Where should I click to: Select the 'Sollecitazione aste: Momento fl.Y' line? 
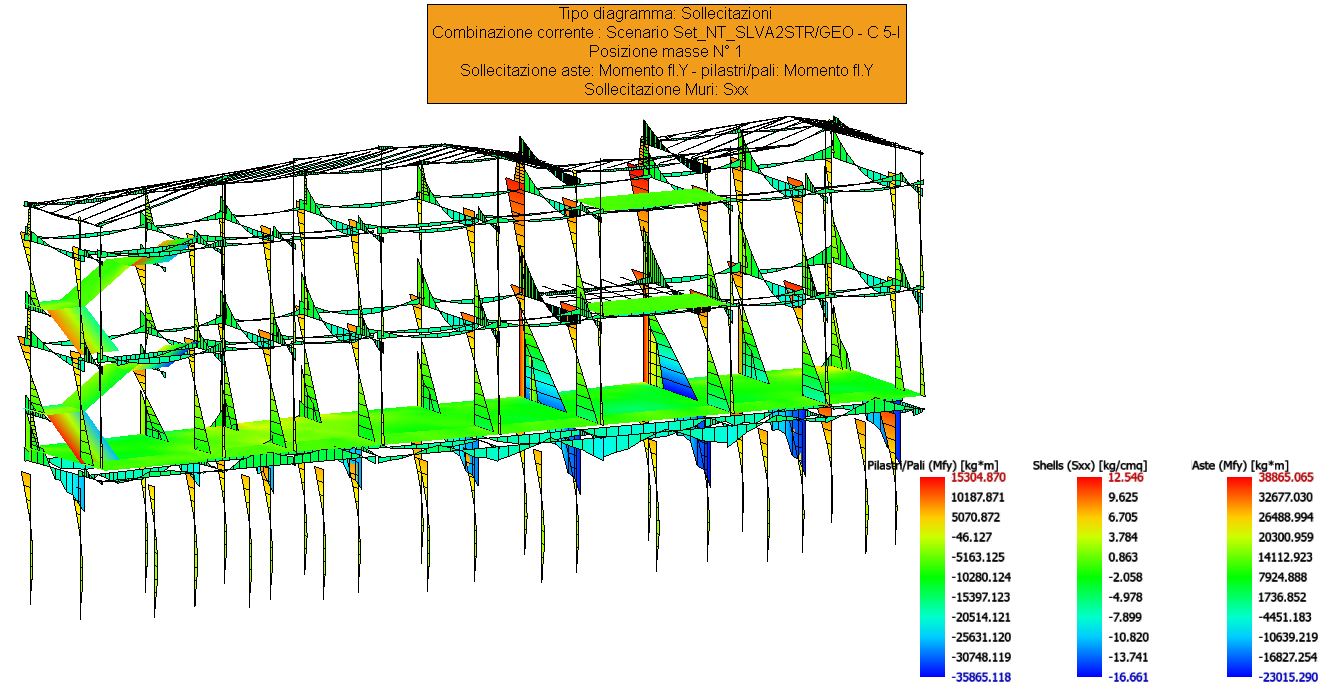pyautogui.click(x=667, y=71)
